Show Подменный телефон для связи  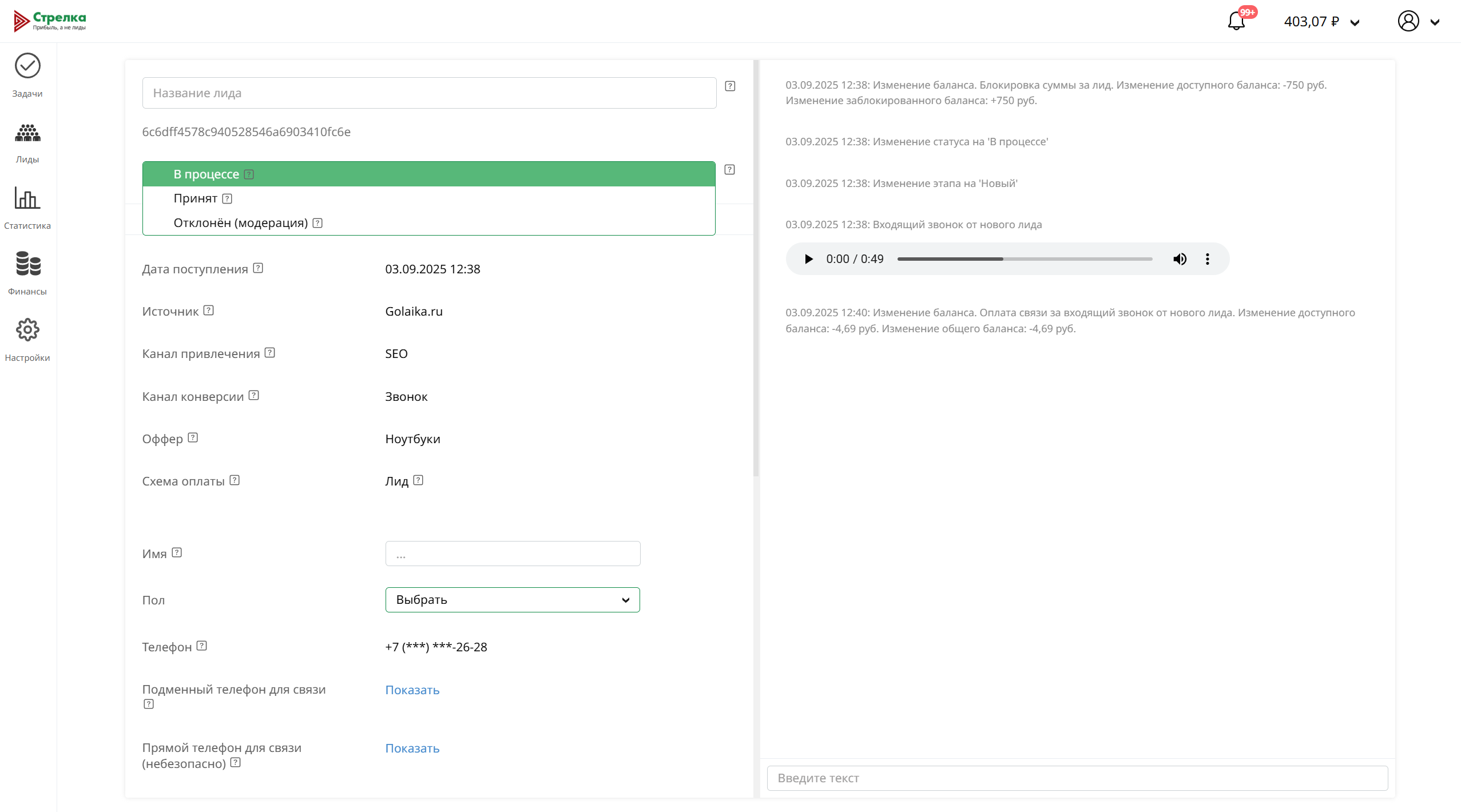412,690
